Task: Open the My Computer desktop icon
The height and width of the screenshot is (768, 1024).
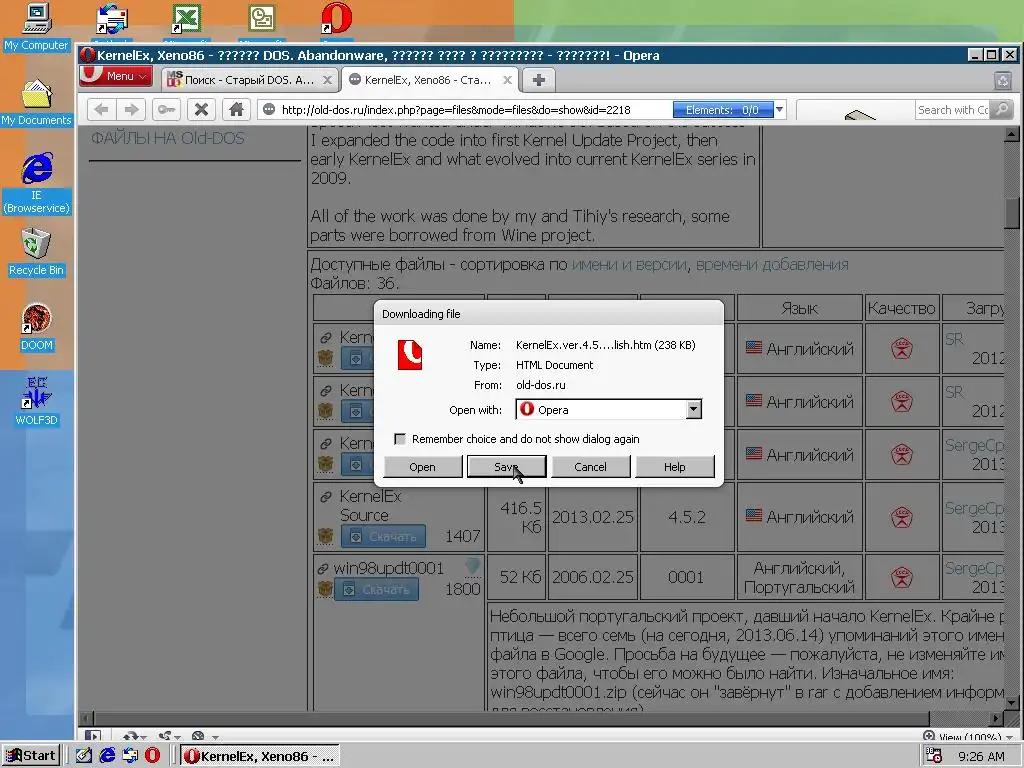Action: (x=37, y=27)
